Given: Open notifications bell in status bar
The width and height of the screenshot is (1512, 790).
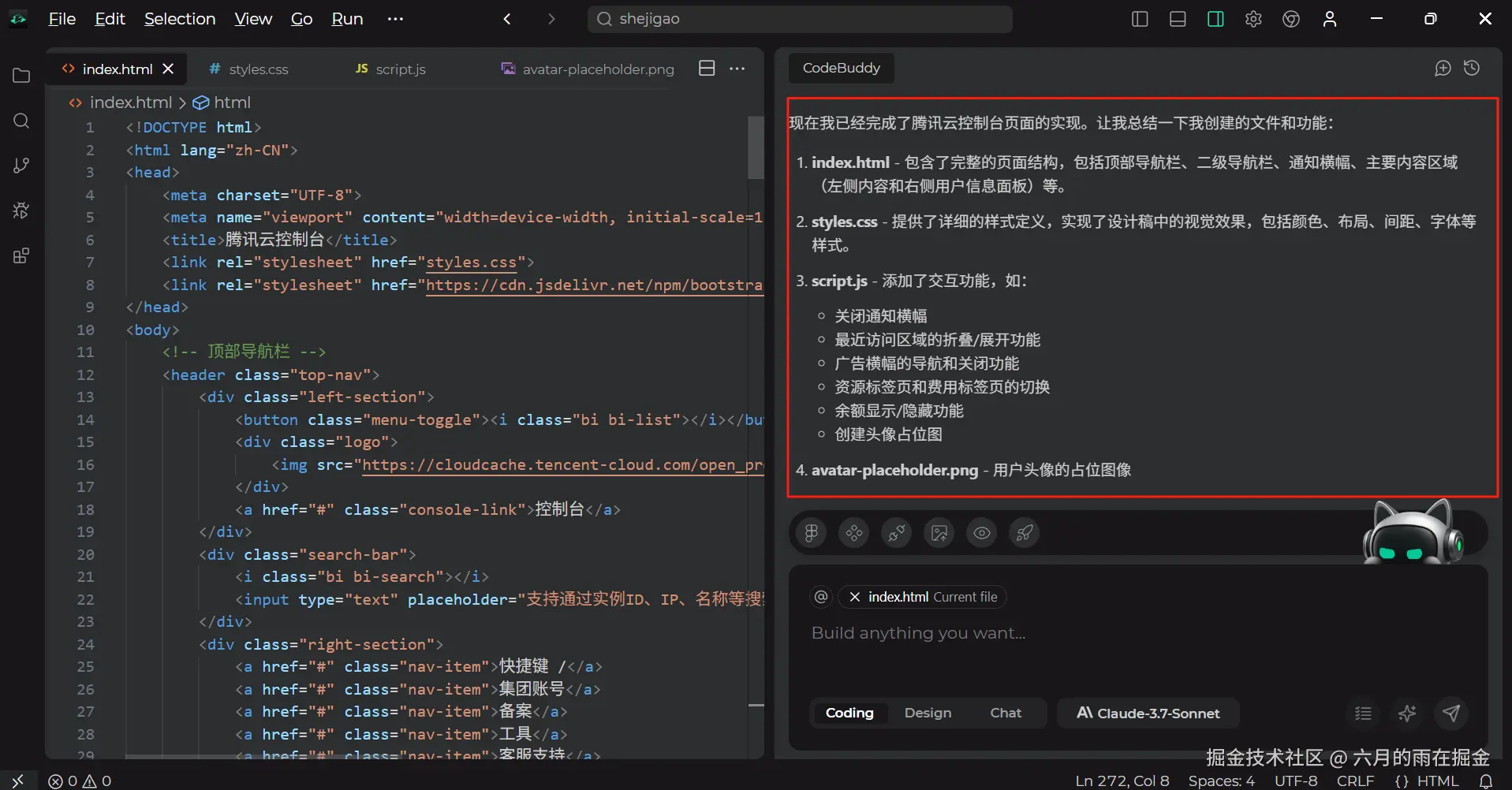Looking at the screenshot, I should [1486, 781].
